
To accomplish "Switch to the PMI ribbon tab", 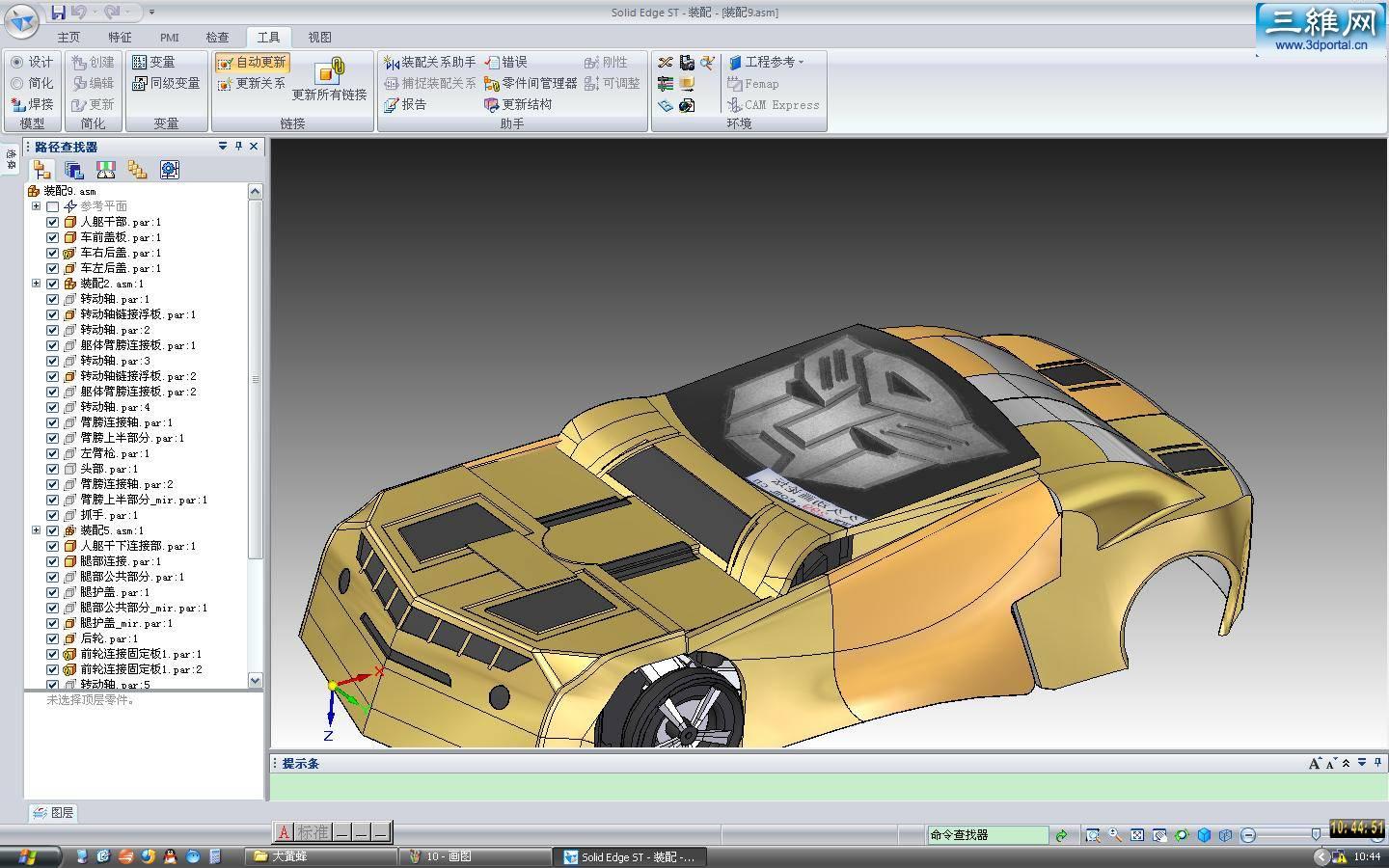I will pyautogui.click(x=170, y=37).
